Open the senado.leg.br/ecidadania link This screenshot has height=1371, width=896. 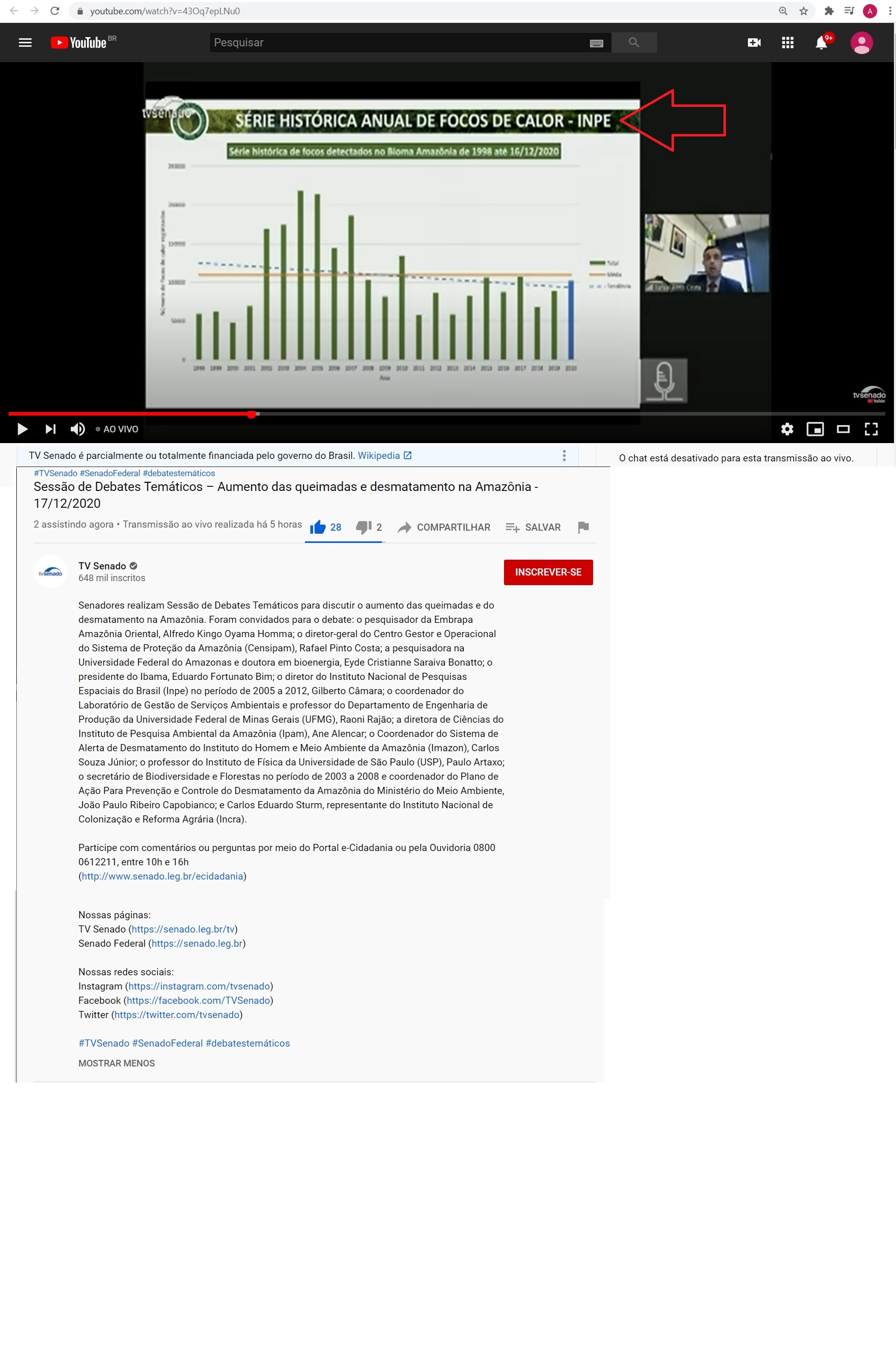coord(162,876)
